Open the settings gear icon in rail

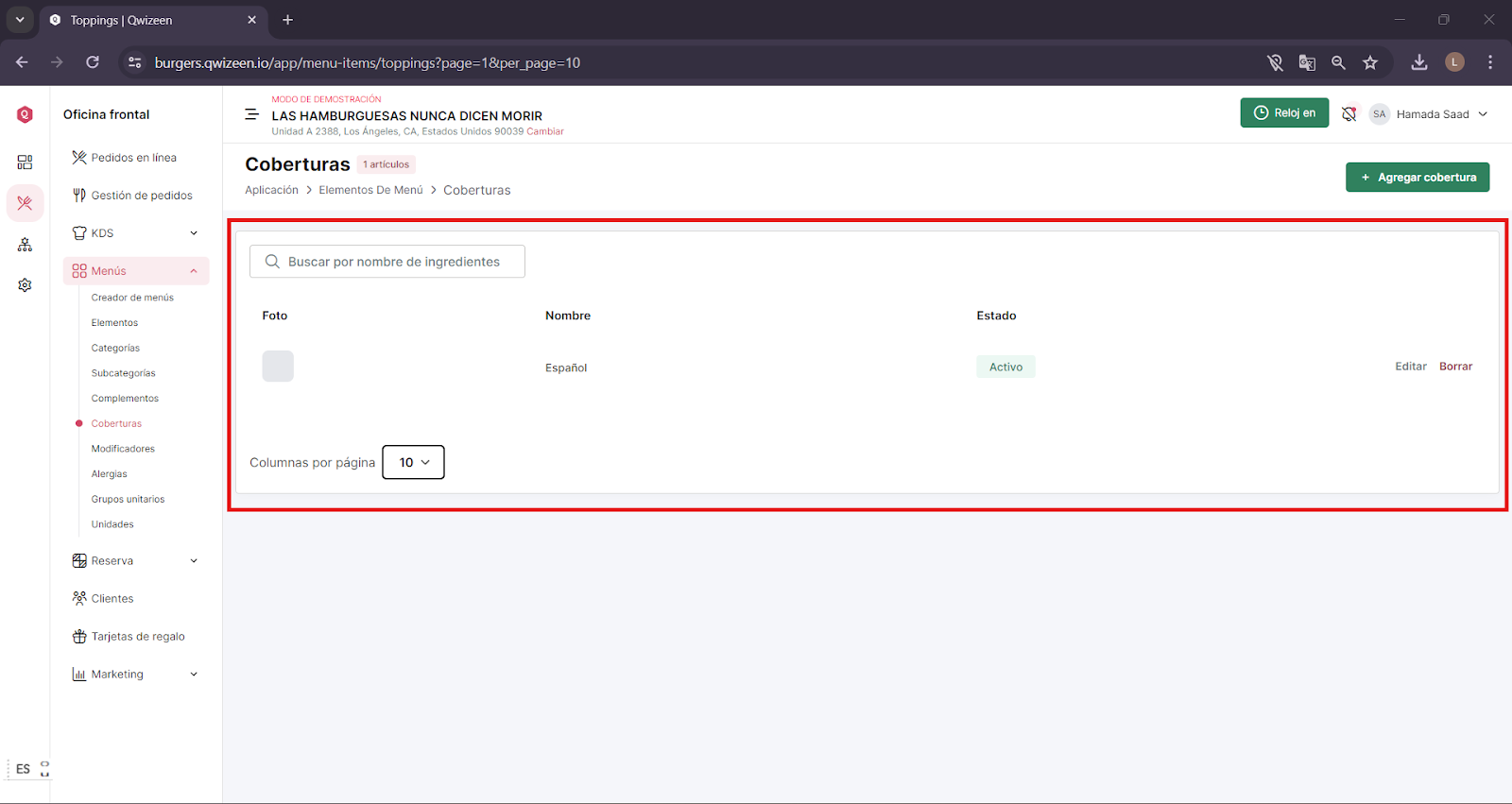[25, 285]
